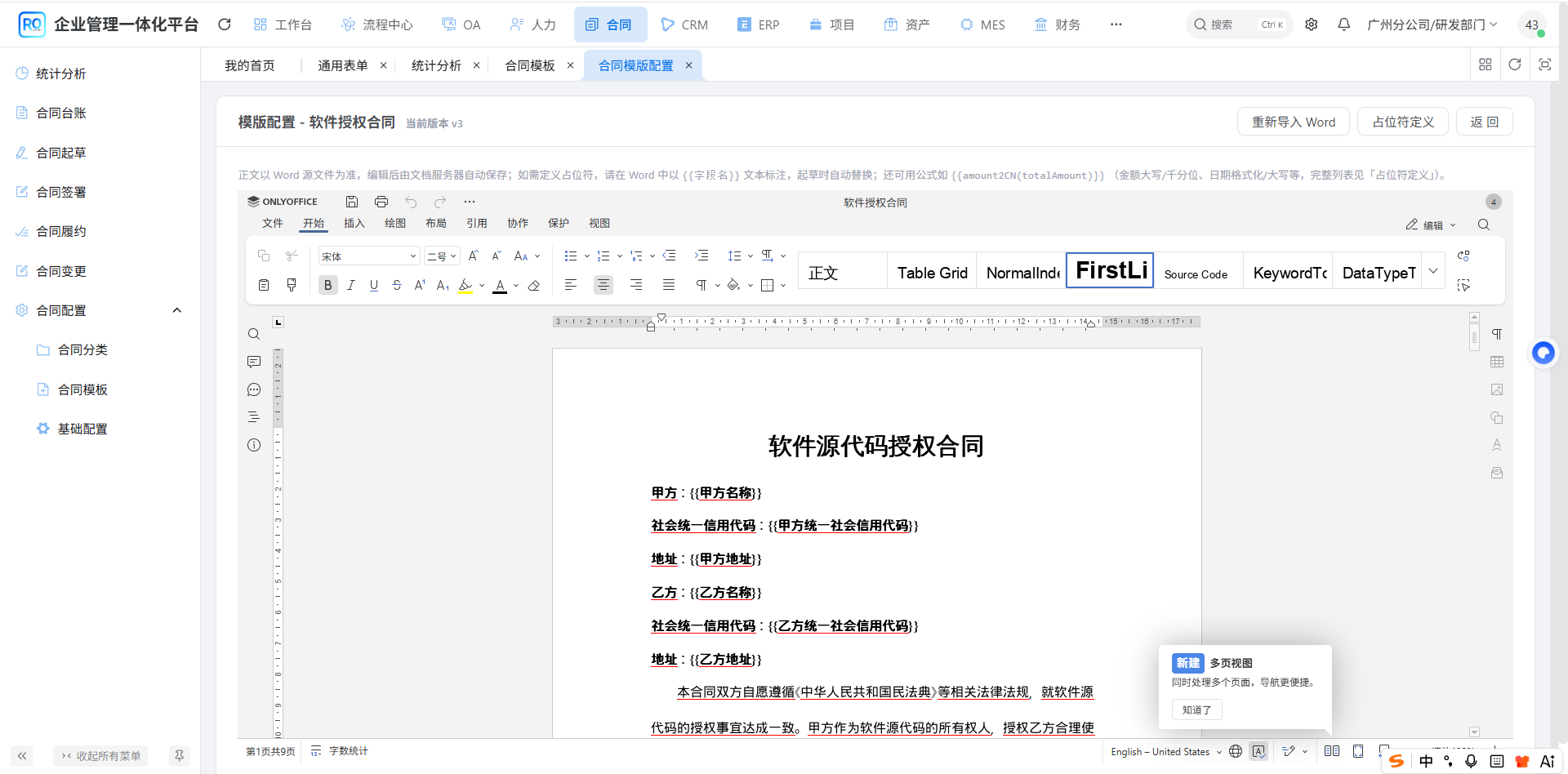Open image settings in the right sidebar
Image resolution: width=1568 pixels, height=774 pixels.
tap(1497, 389)
